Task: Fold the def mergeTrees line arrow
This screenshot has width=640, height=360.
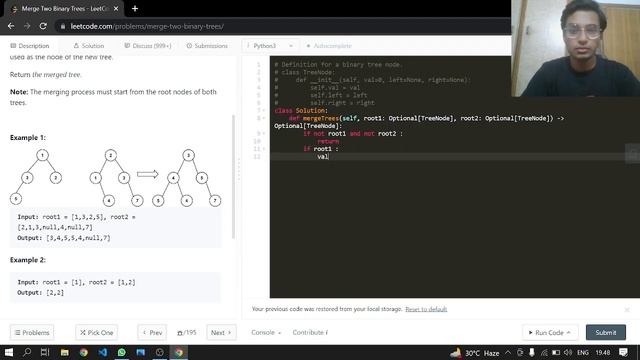Action: pyautogui.click(x=264, y=118)
